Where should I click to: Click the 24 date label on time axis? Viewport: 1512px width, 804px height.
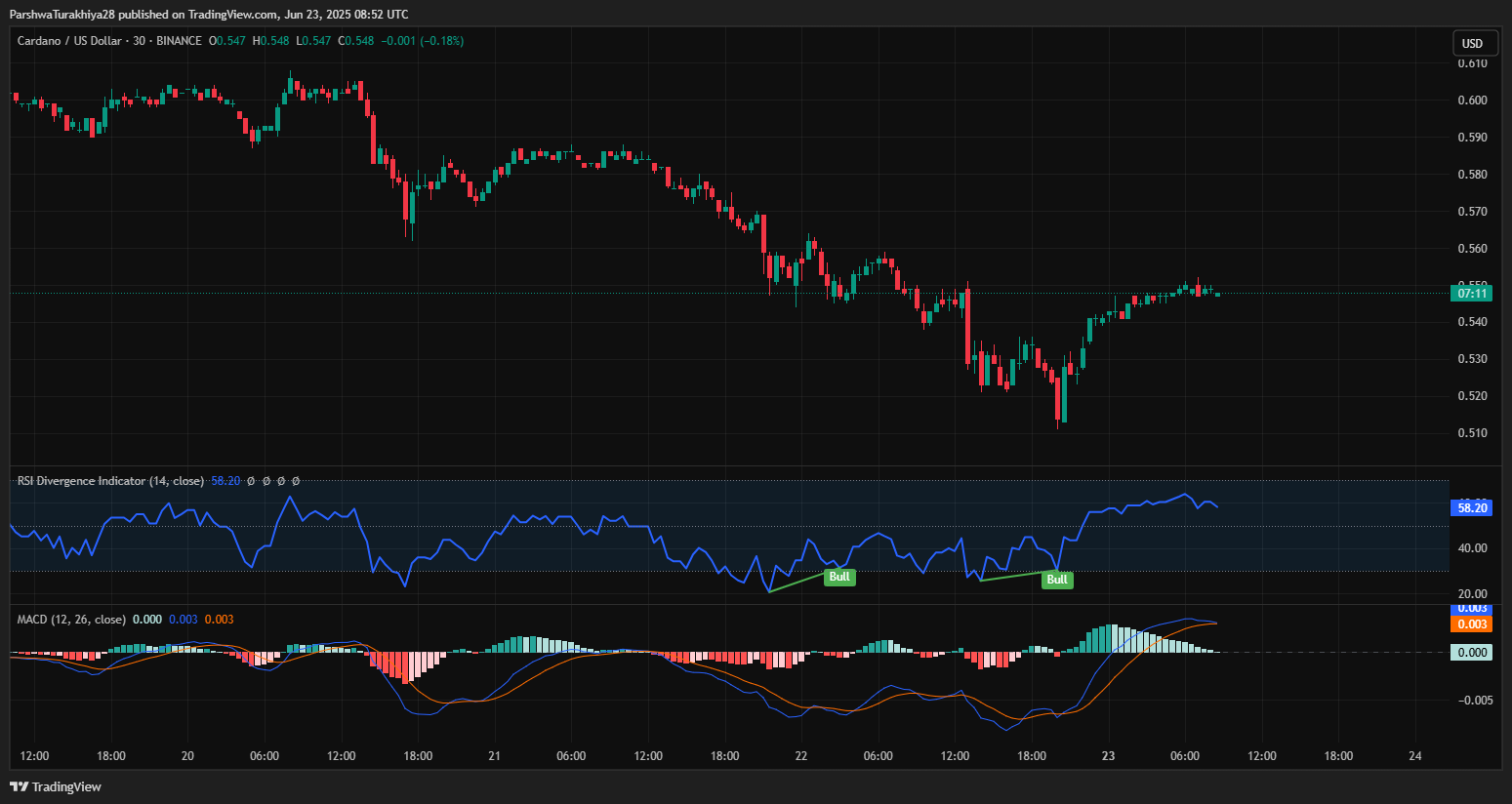[x=1414, y=756]
